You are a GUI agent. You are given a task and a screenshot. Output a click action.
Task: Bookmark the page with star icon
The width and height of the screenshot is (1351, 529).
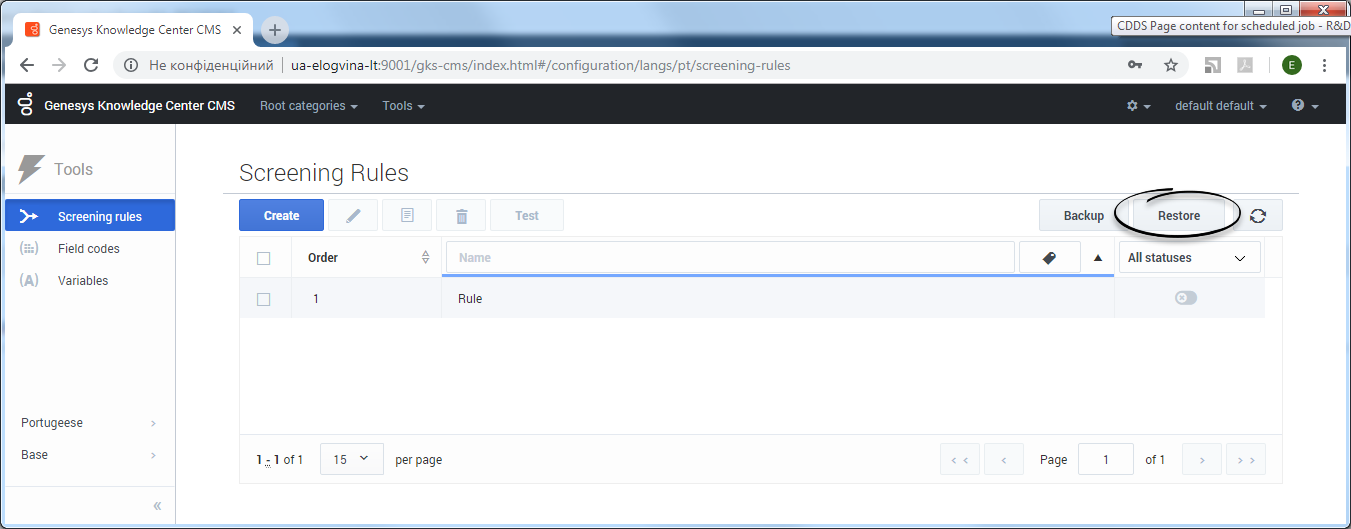1170,65
